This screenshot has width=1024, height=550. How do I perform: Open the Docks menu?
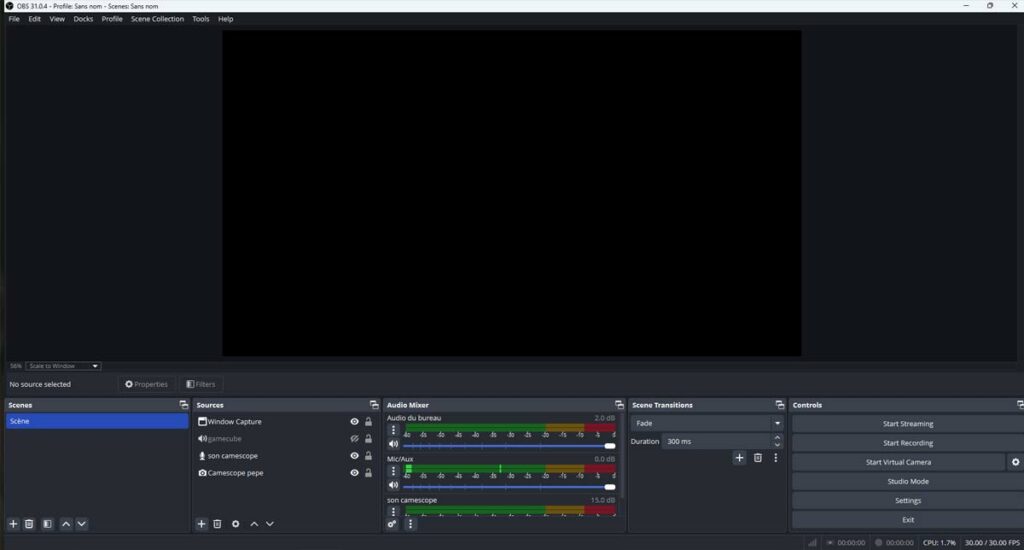(83, 19)
